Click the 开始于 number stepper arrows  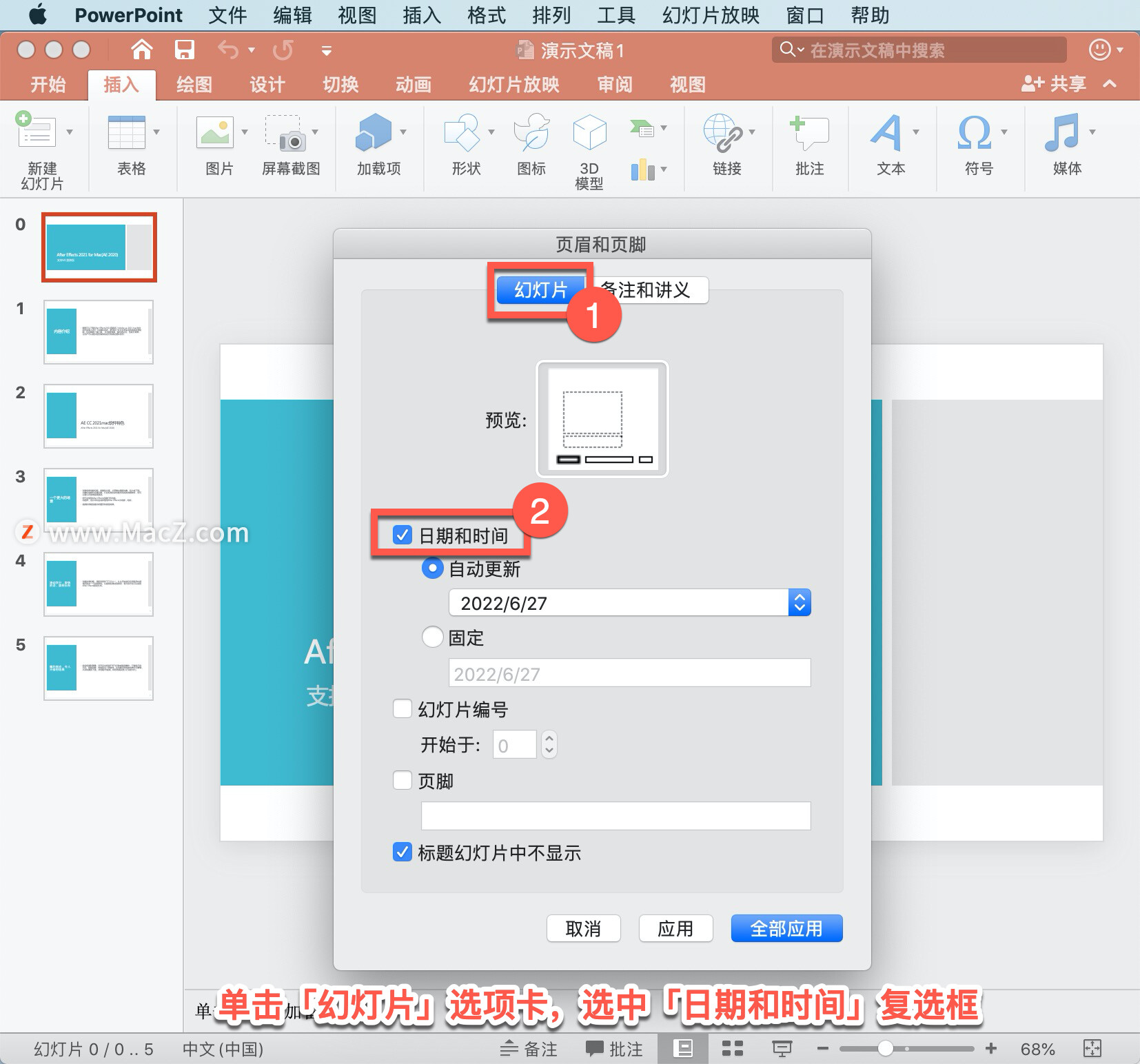coord(549,744)
